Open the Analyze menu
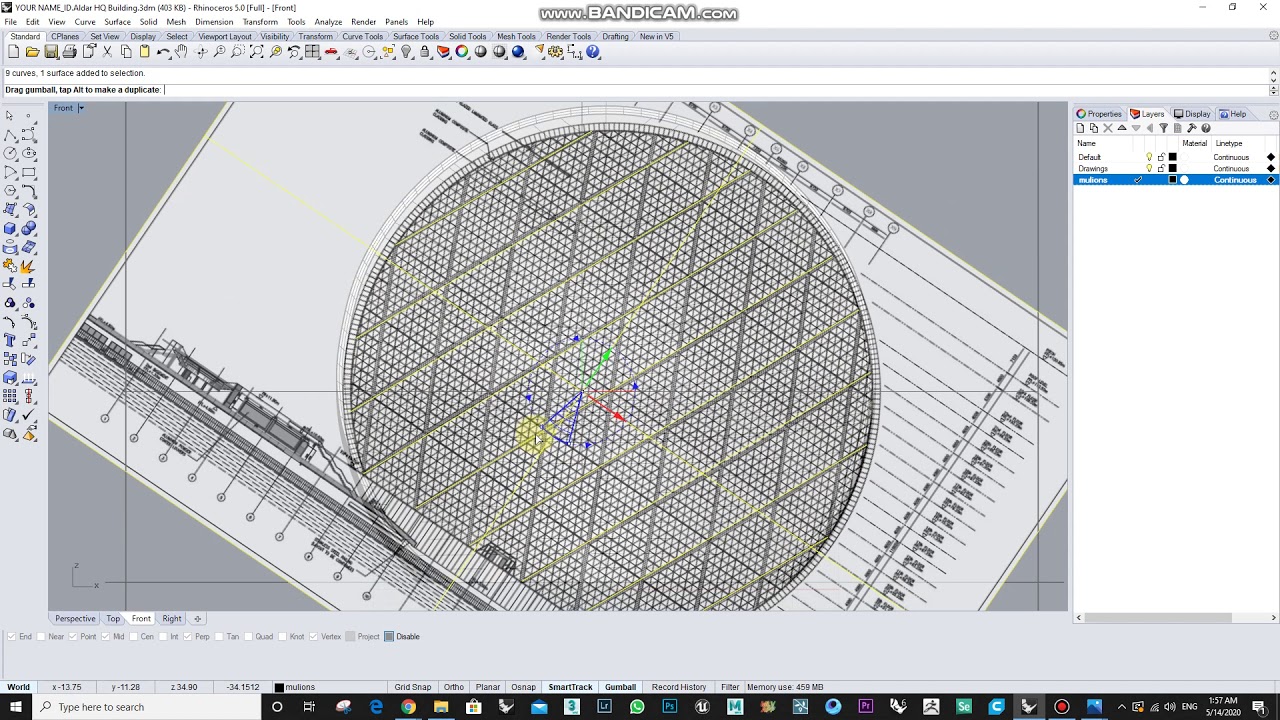Viewport: 1280px width, 720px height. point(328,22)
